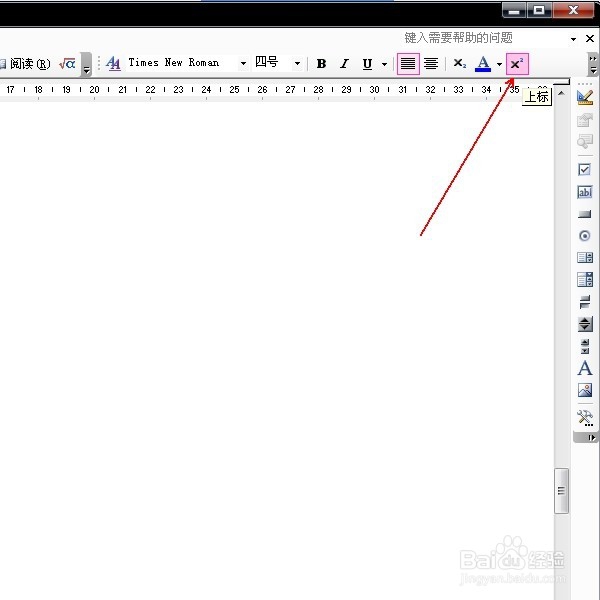Insert an Image control
The image size is (600, 600).
(585, 390)
